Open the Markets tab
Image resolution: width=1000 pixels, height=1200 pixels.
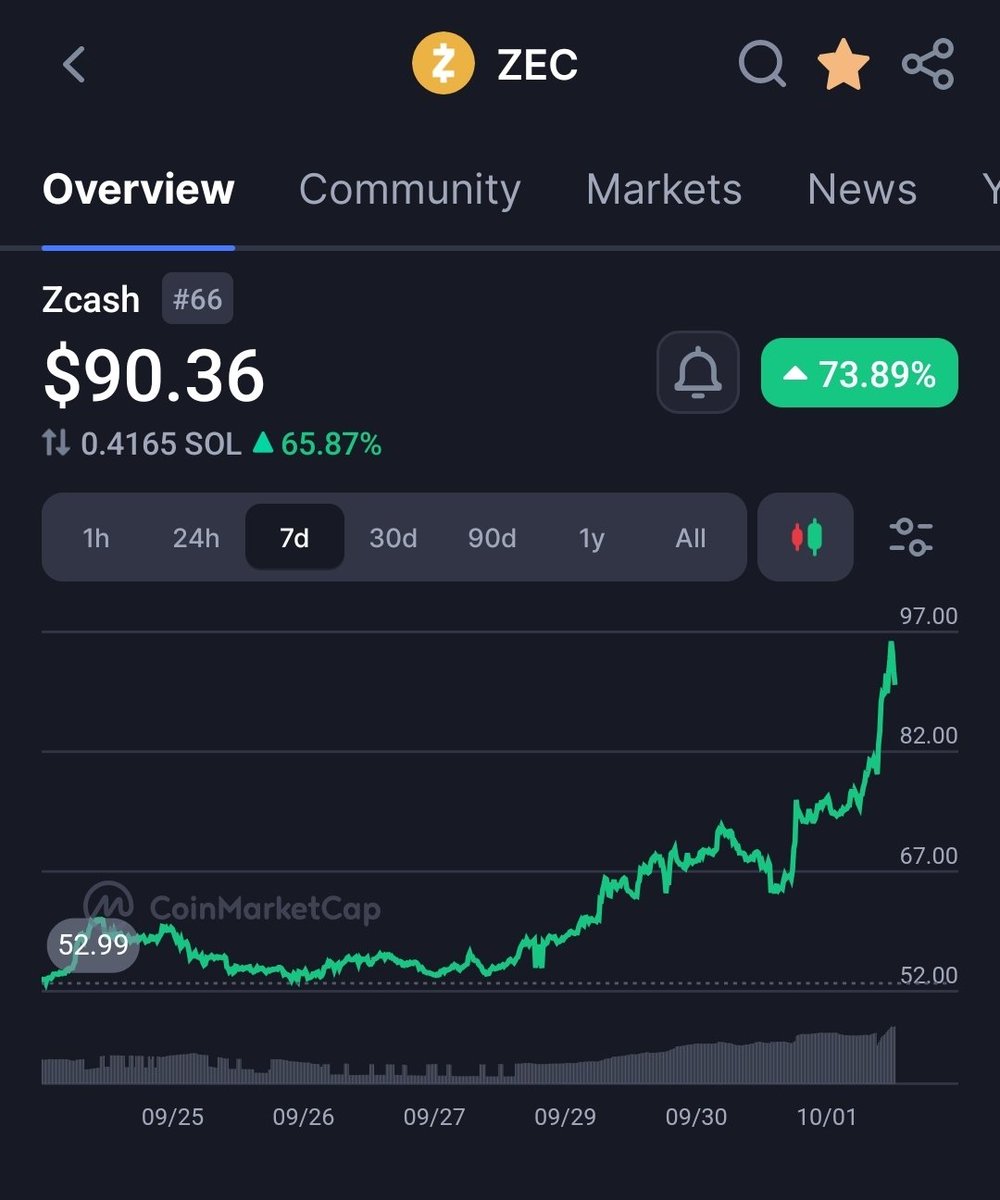click(x=664, y=189)
